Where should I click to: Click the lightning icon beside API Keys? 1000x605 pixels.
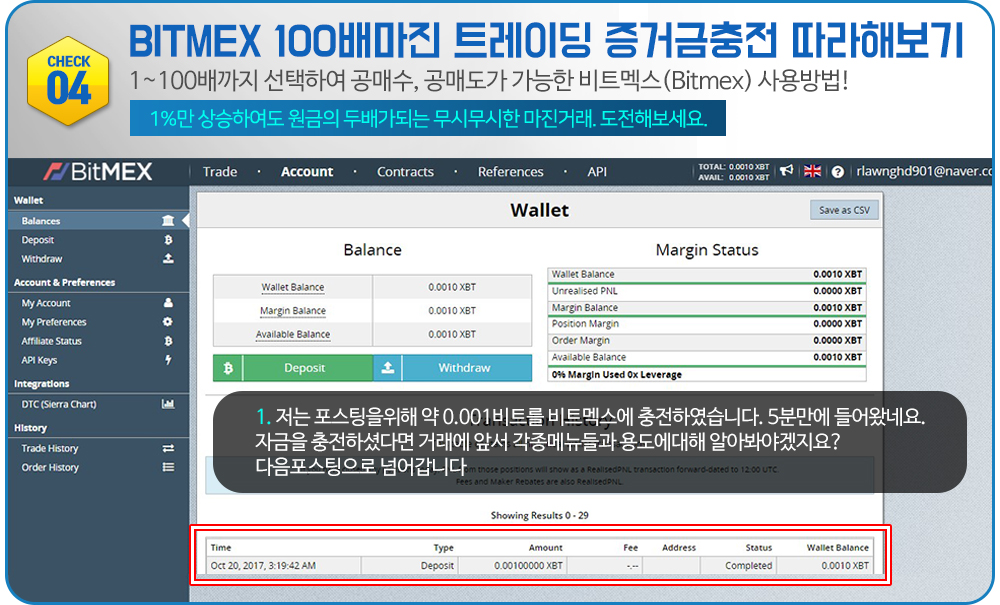[168, 360]
